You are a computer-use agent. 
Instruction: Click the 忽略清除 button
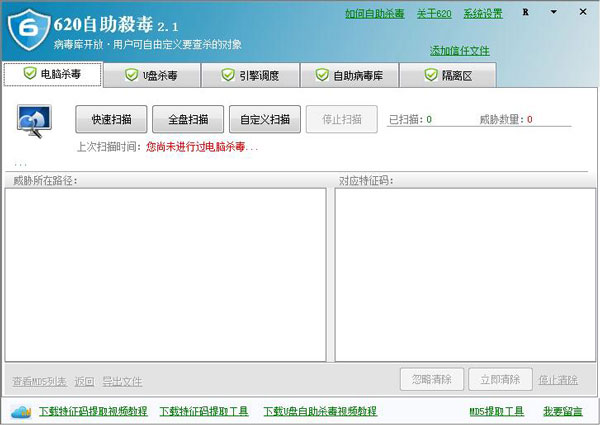click(432, 379)
